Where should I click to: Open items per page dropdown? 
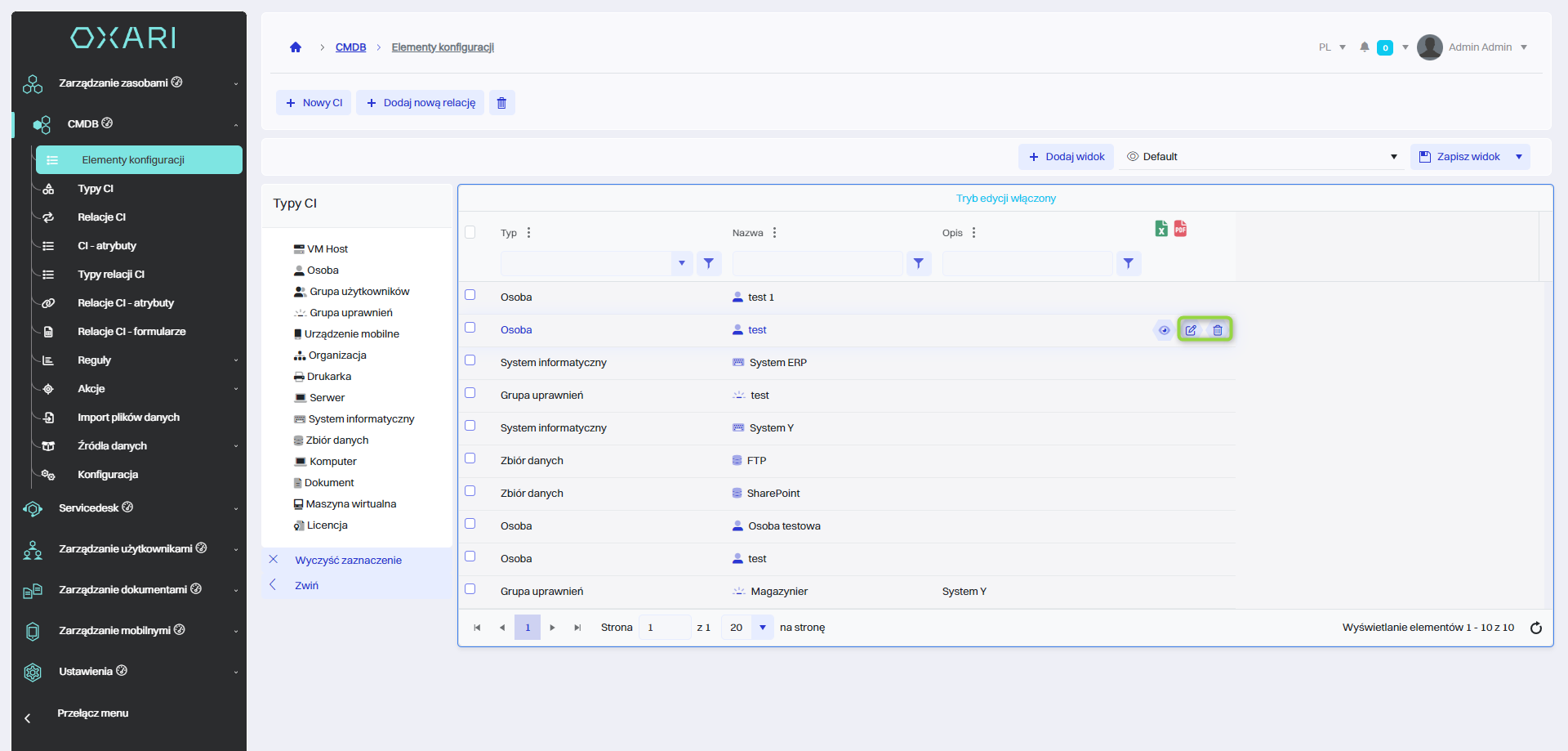(762, 628)
